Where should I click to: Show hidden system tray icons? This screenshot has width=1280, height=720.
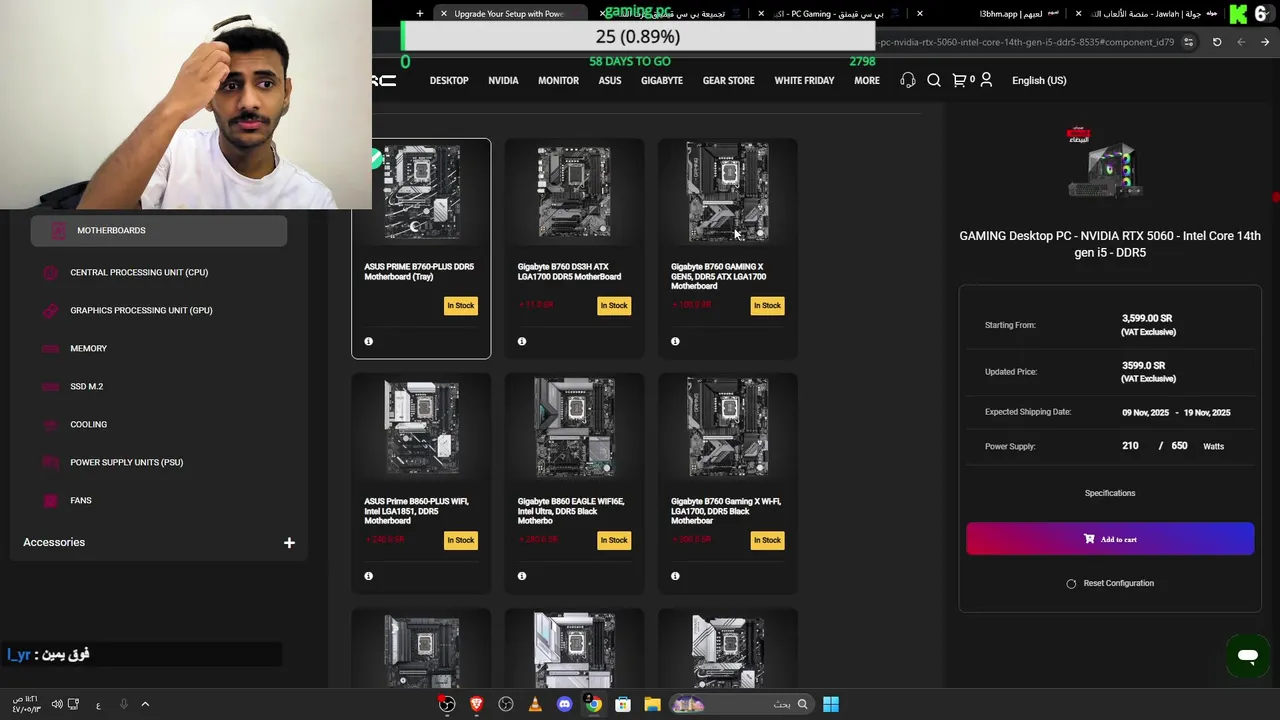click(x=145, y=705)
